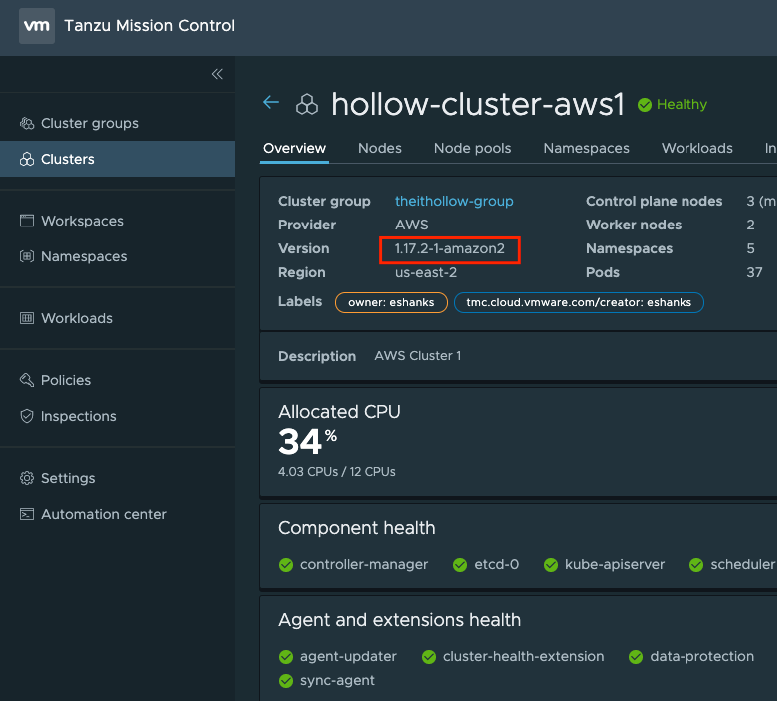Click the Healthy status indicator
Image resolution: width=777 pixels, height=701 pixels.
672,104
